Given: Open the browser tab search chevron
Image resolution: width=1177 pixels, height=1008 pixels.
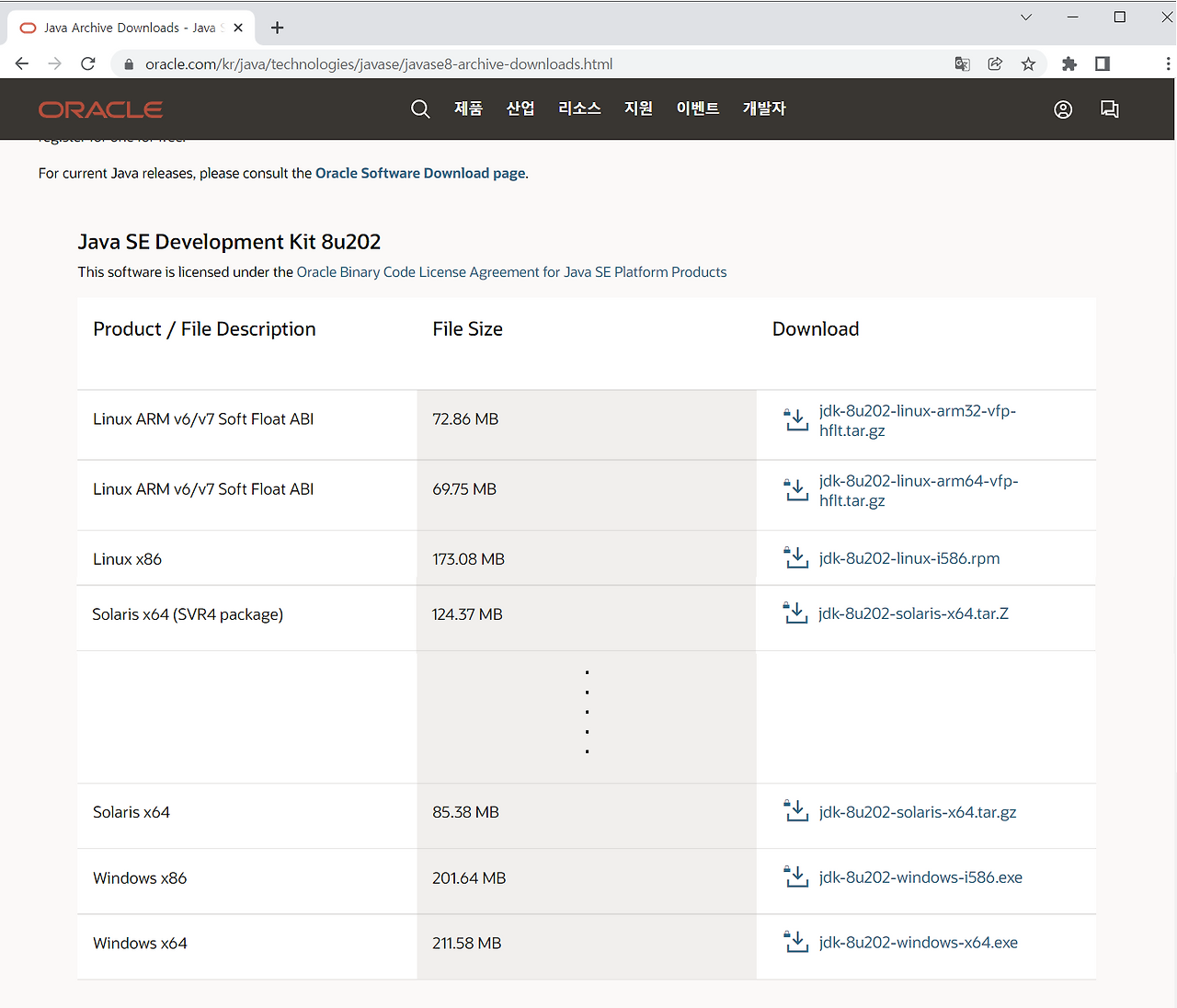Looking at the screenshot, I should pyautogui.click(x=1025, y=17).
